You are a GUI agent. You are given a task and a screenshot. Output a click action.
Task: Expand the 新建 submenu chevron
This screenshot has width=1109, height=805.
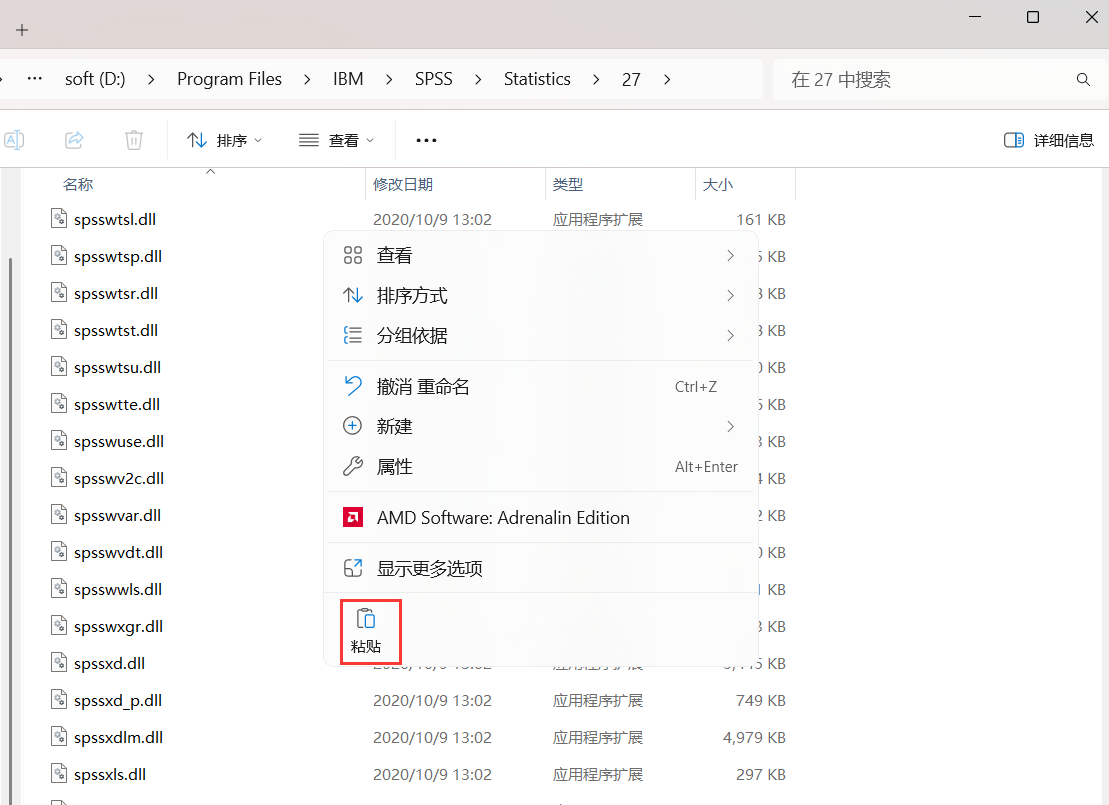click(730, 425)
